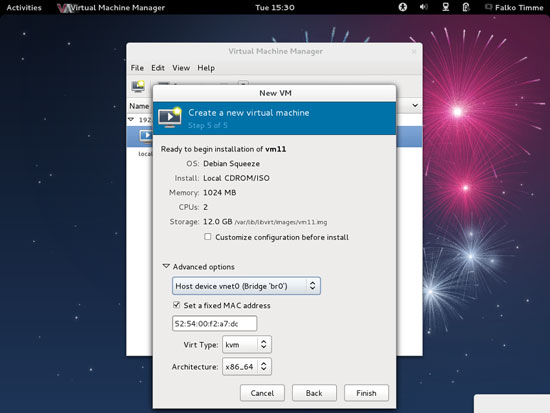Viewport: 550px width, 413px height.
Task: Click the Finish button
Action: [366, 393]
